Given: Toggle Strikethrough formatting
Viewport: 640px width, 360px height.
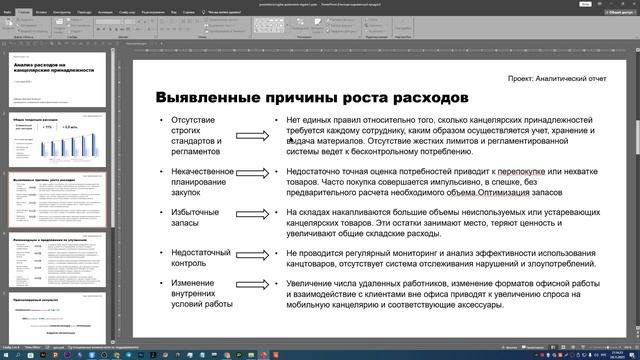Looking at the screenshot, I should point(122,29).
